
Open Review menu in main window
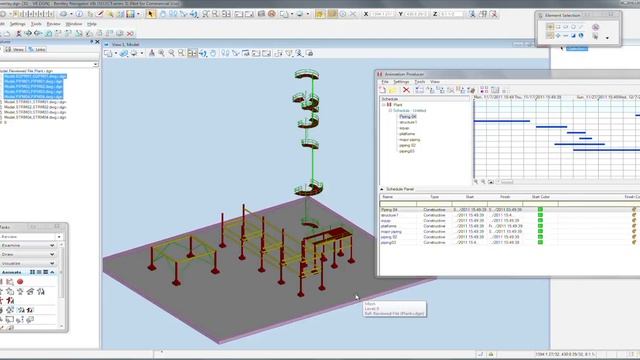(53, 24)
